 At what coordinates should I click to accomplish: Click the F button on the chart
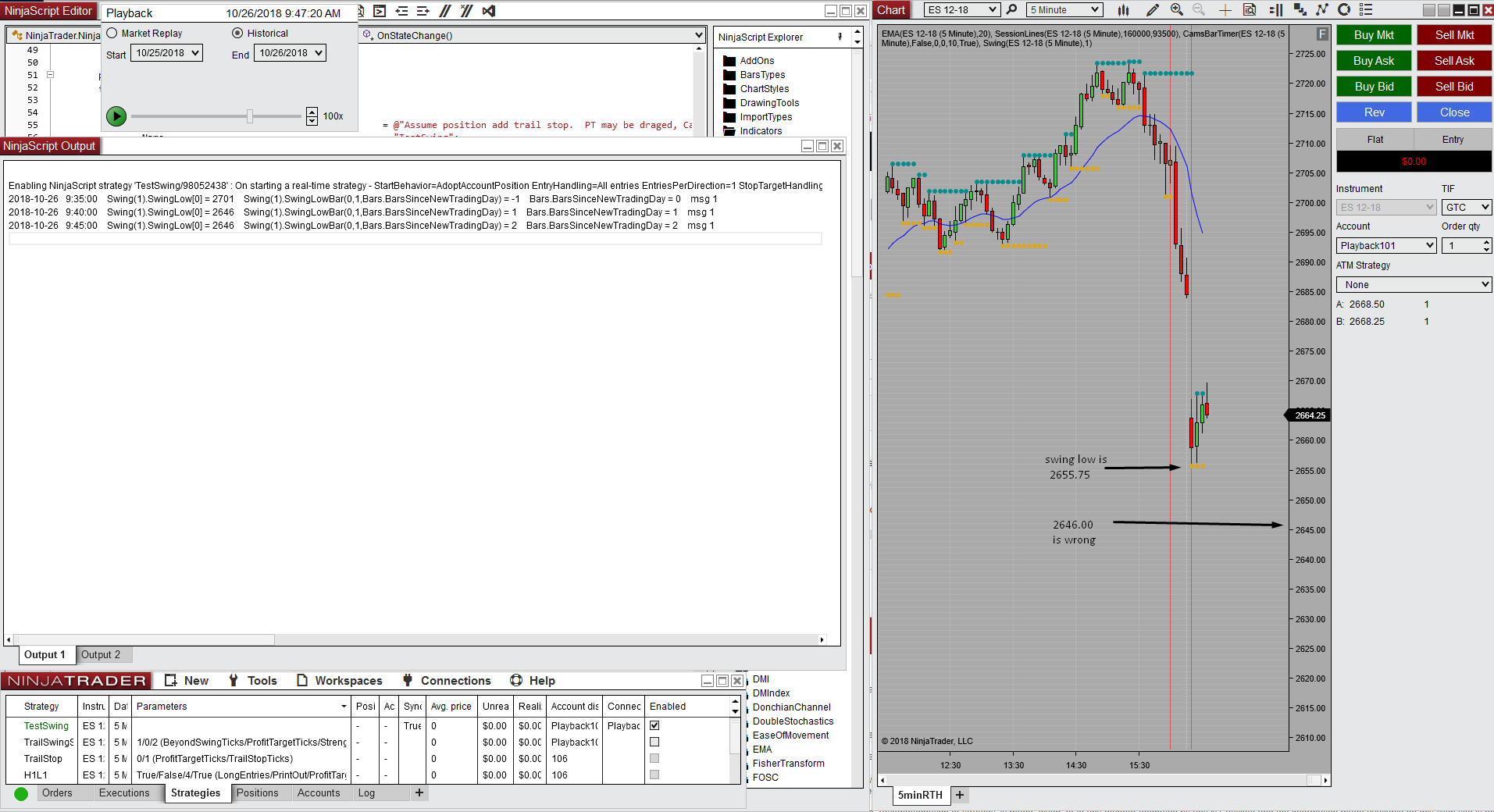[1322, 34]
